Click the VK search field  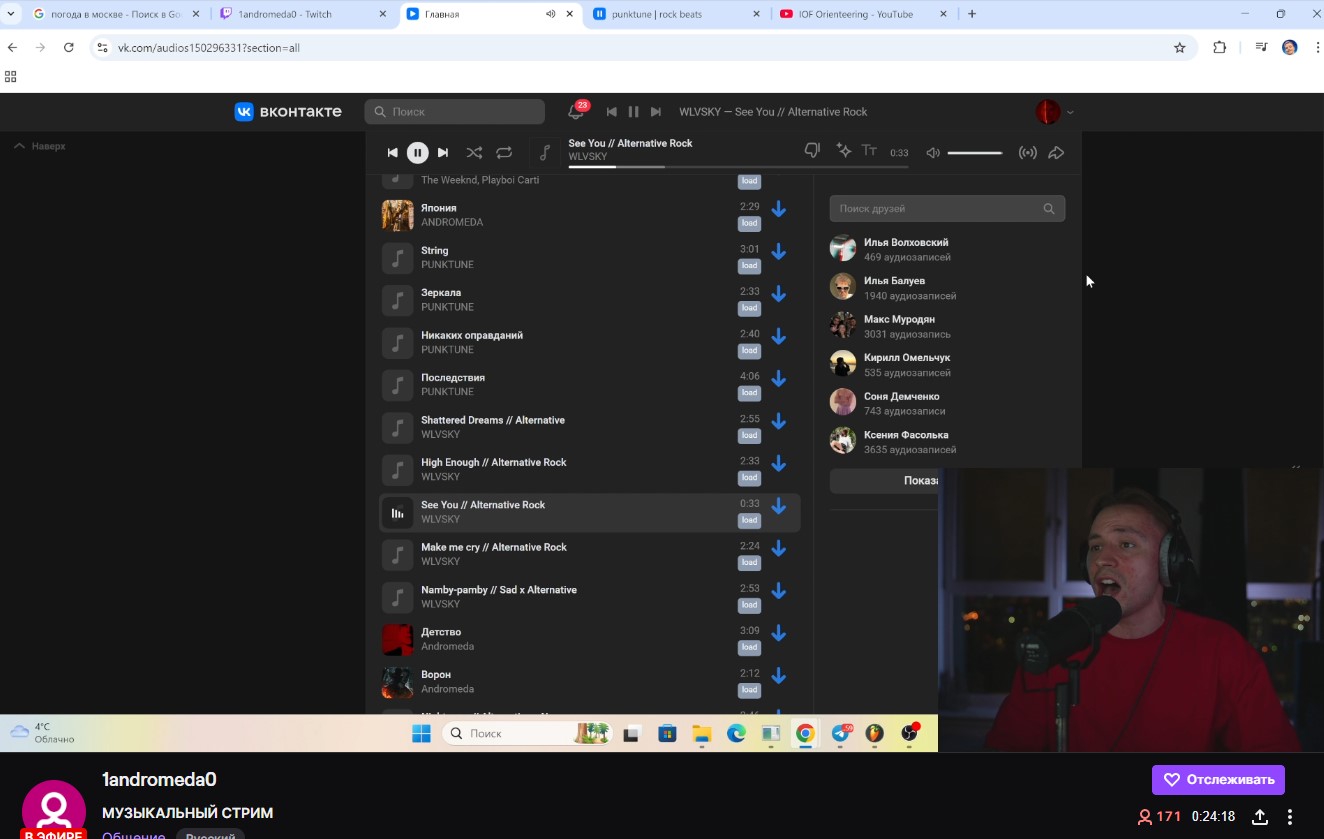454,112
